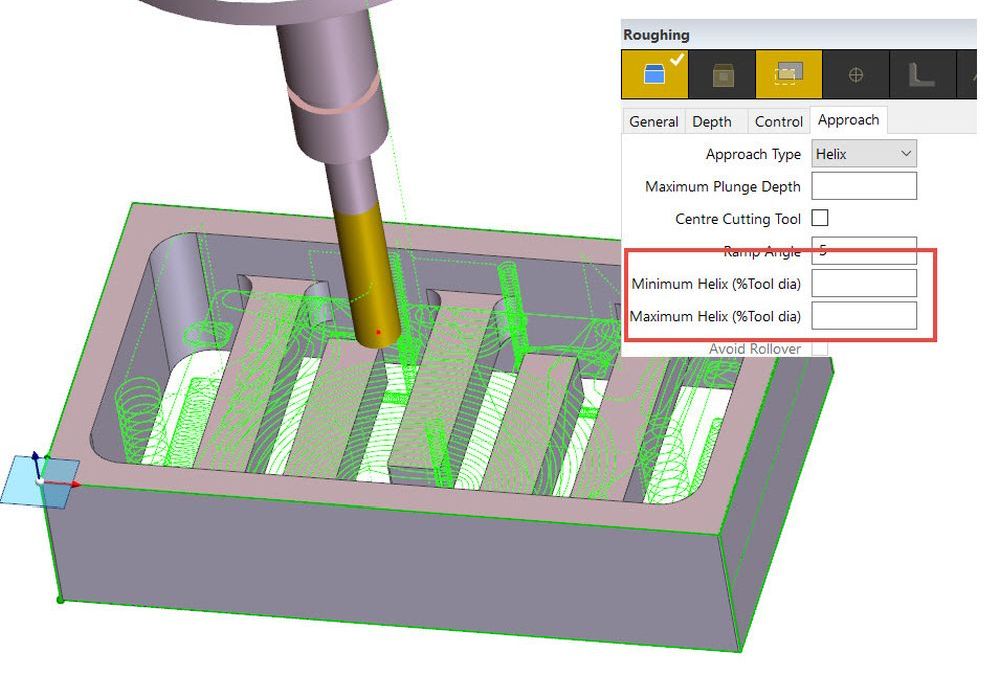Screen dimensions: 1000x676
Task: Toggle the Avoid Rollover checkbox
Action: click(x=820, y=348)
